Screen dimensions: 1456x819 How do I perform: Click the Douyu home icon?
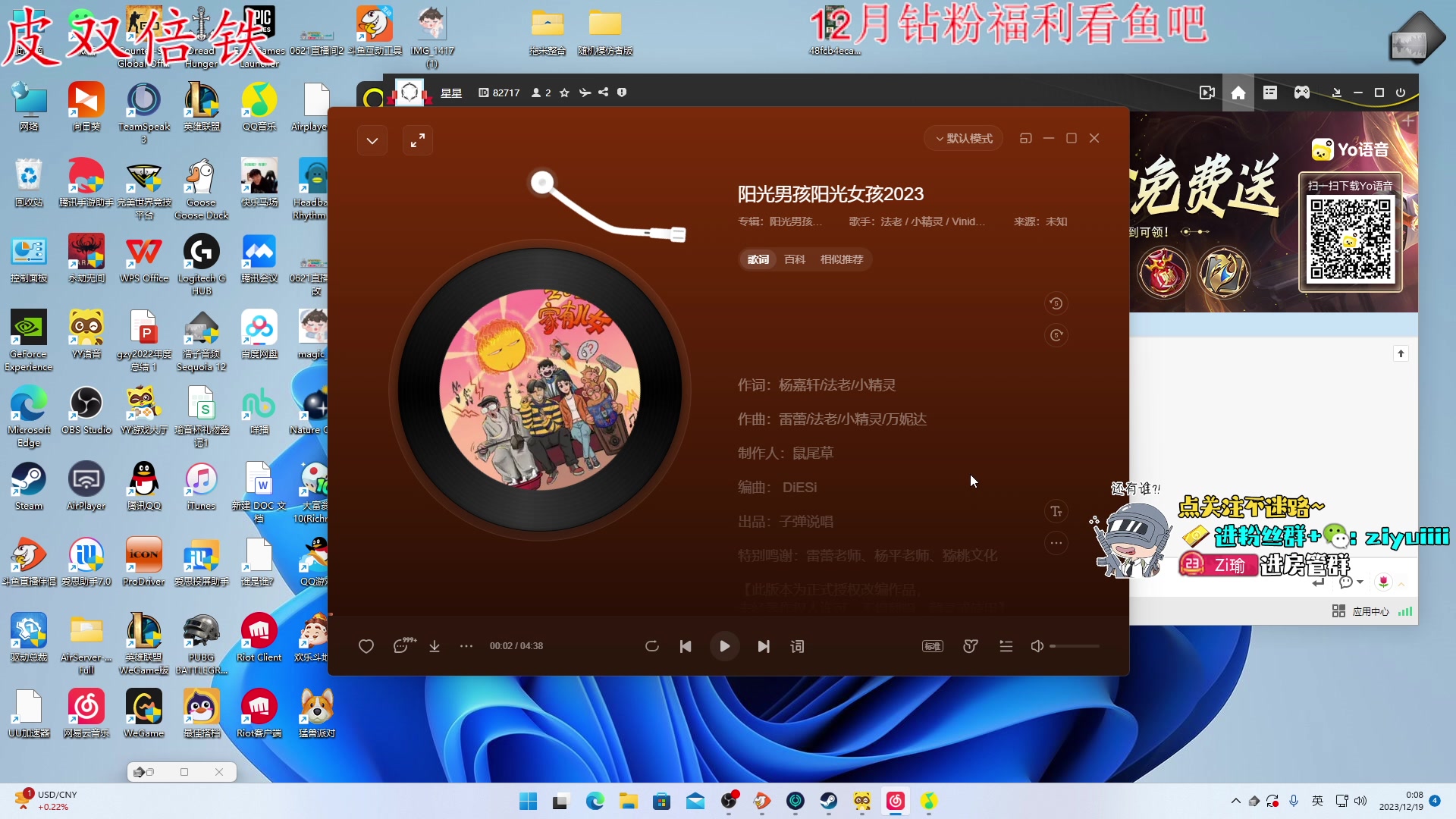(x=1238, y=93)
